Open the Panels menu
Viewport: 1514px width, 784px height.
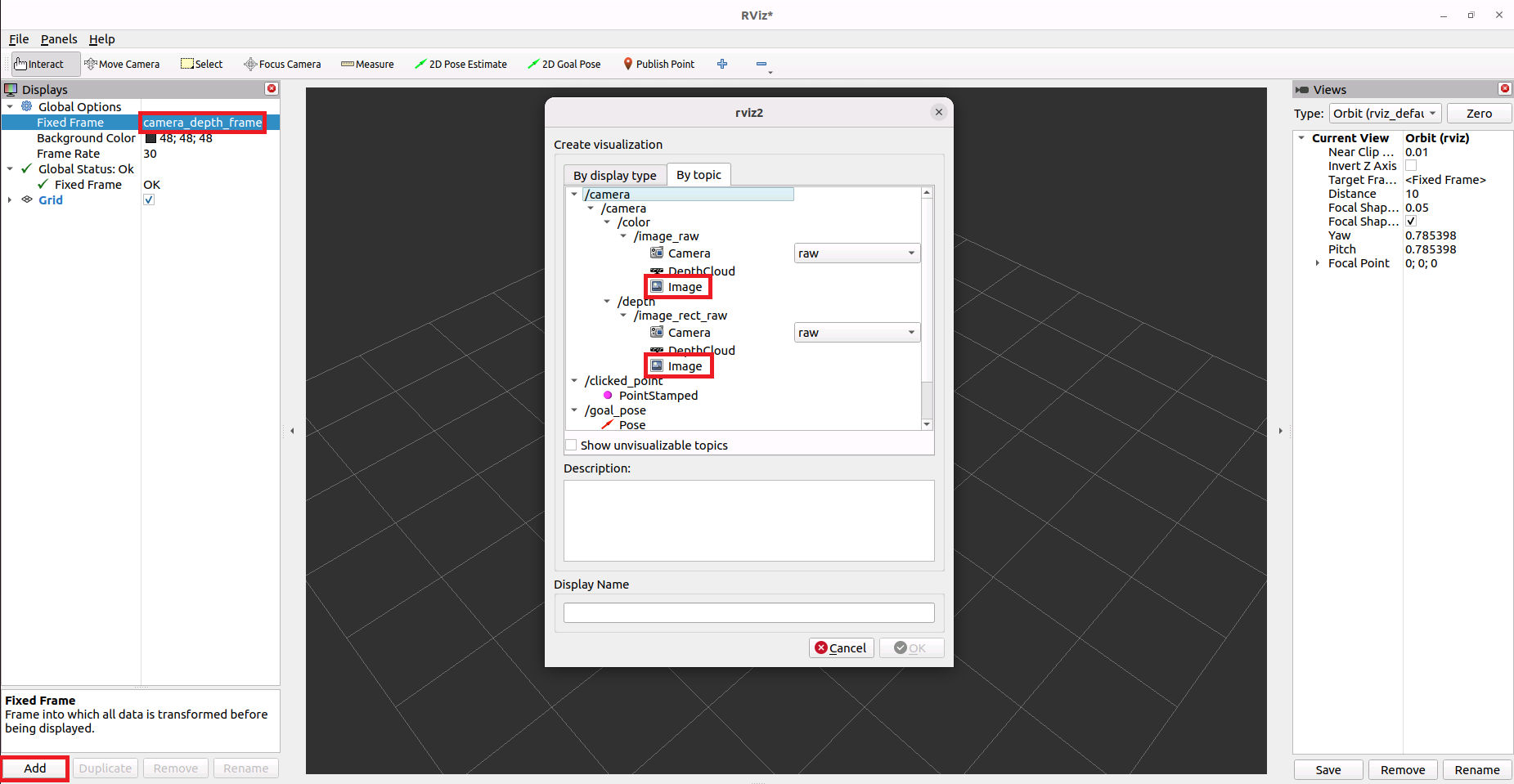(x=59, y=39)
